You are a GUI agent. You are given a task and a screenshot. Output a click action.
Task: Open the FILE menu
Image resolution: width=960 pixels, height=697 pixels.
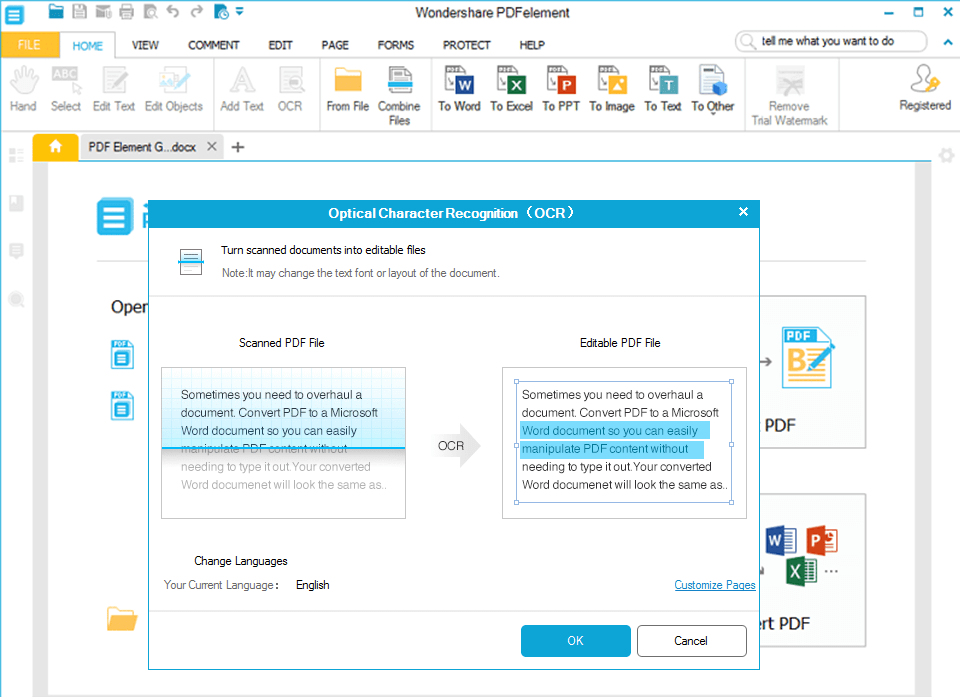point(30,45)
